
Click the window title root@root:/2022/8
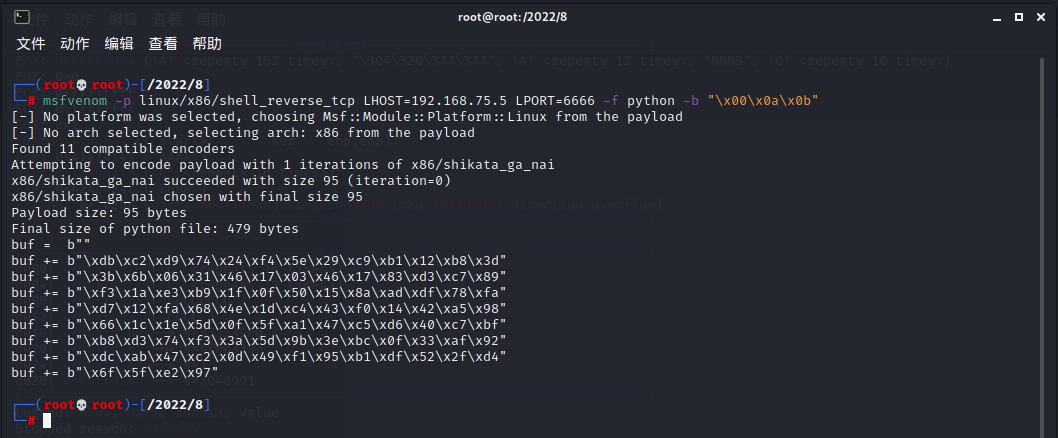coord(512,17)
